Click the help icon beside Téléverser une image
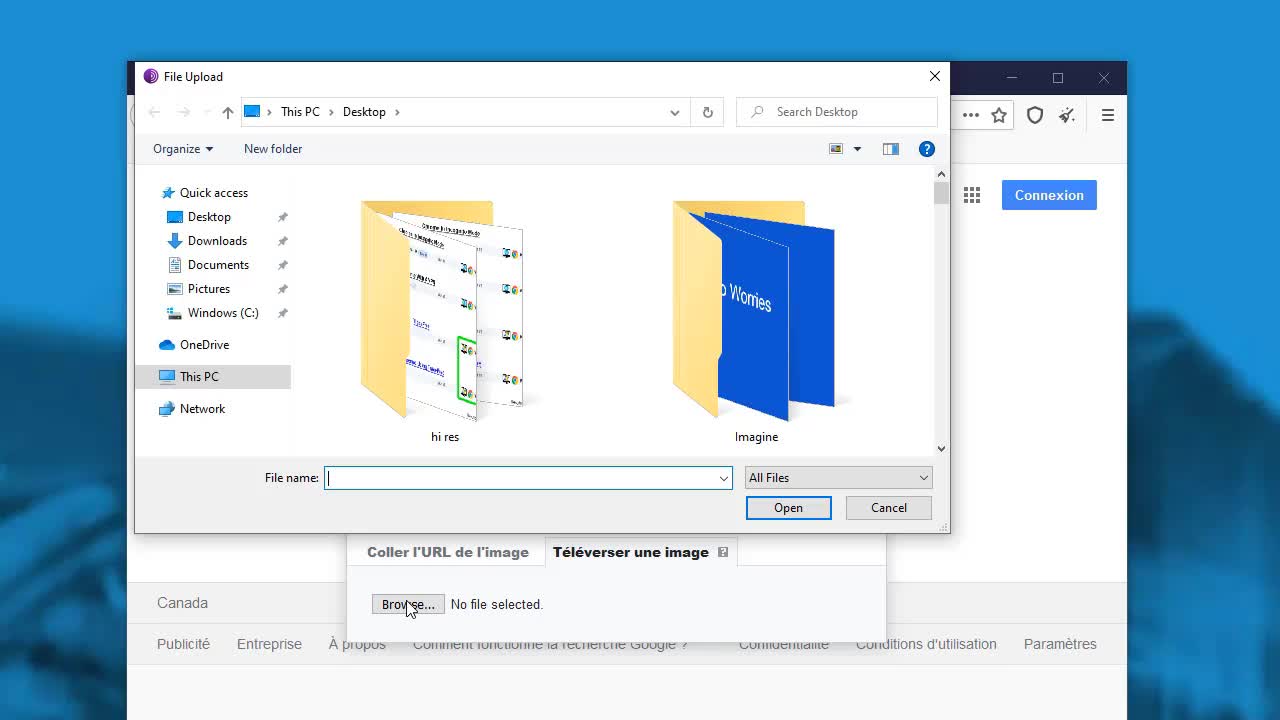The width and height of the screenshot is (1280, 720). coord(723,552)
